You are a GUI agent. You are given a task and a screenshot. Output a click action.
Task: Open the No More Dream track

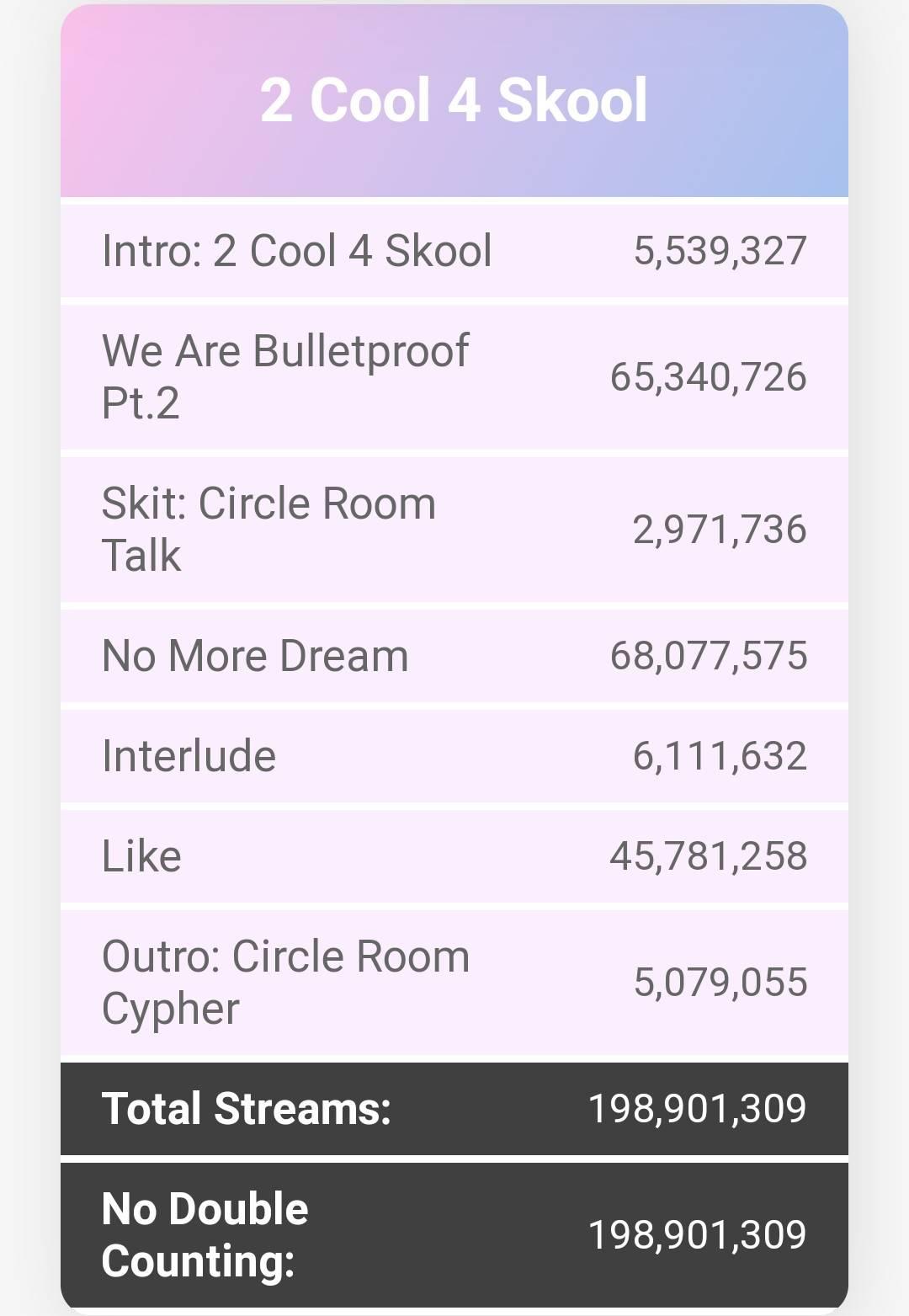(x=255, y=656)
